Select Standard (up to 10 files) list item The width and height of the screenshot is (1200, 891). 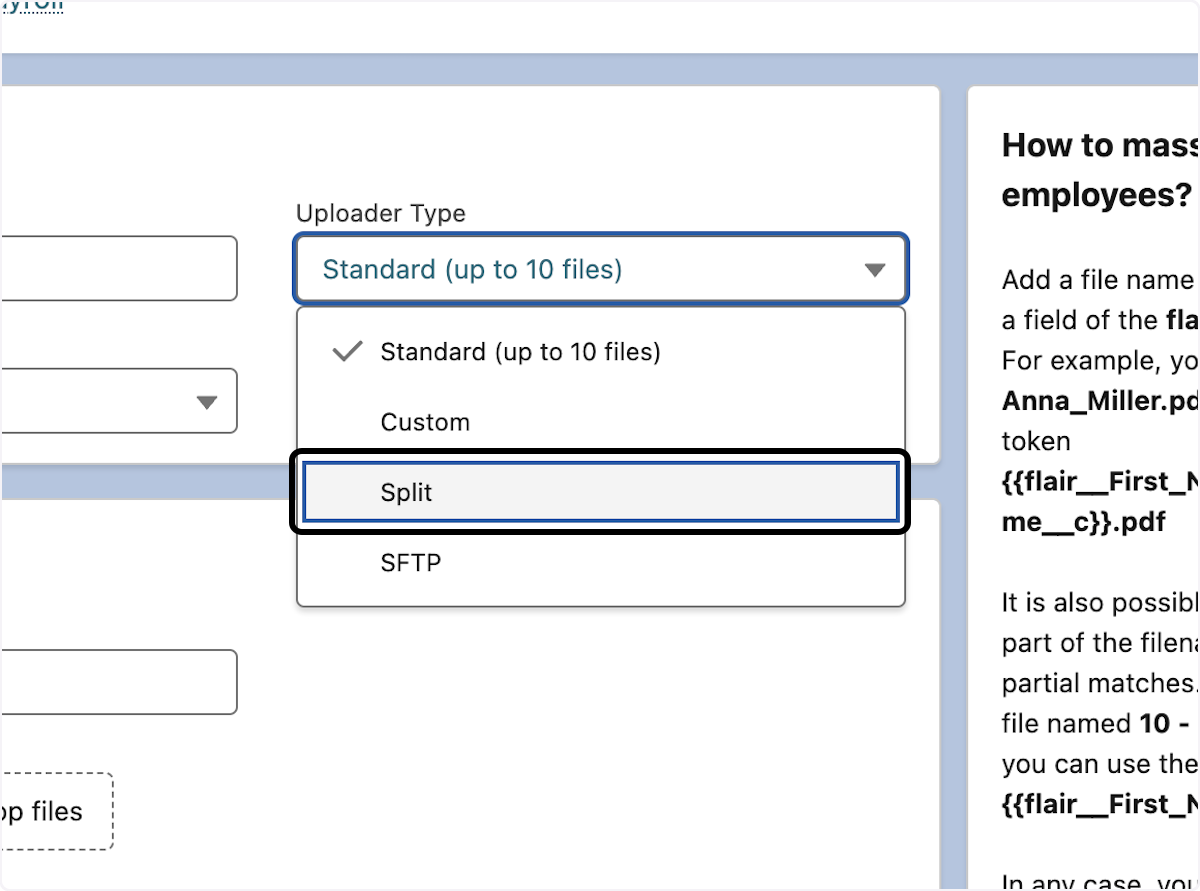click(x=600, y=352)
